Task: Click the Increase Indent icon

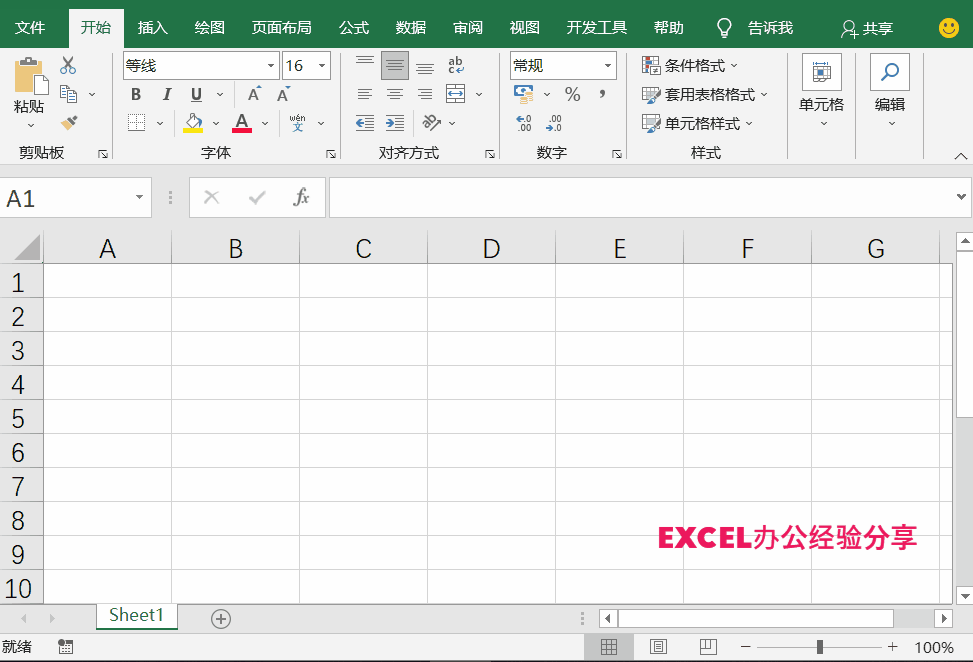Action: point(393,123)
